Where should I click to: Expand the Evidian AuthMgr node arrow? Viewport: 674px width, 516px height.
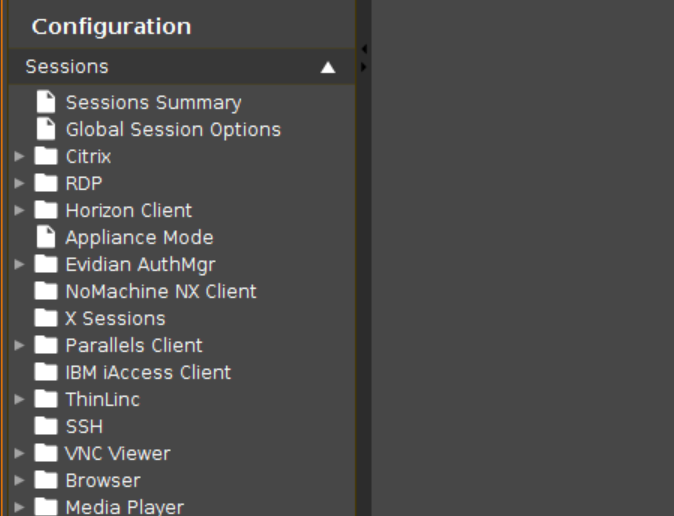[x=19, y=264]
